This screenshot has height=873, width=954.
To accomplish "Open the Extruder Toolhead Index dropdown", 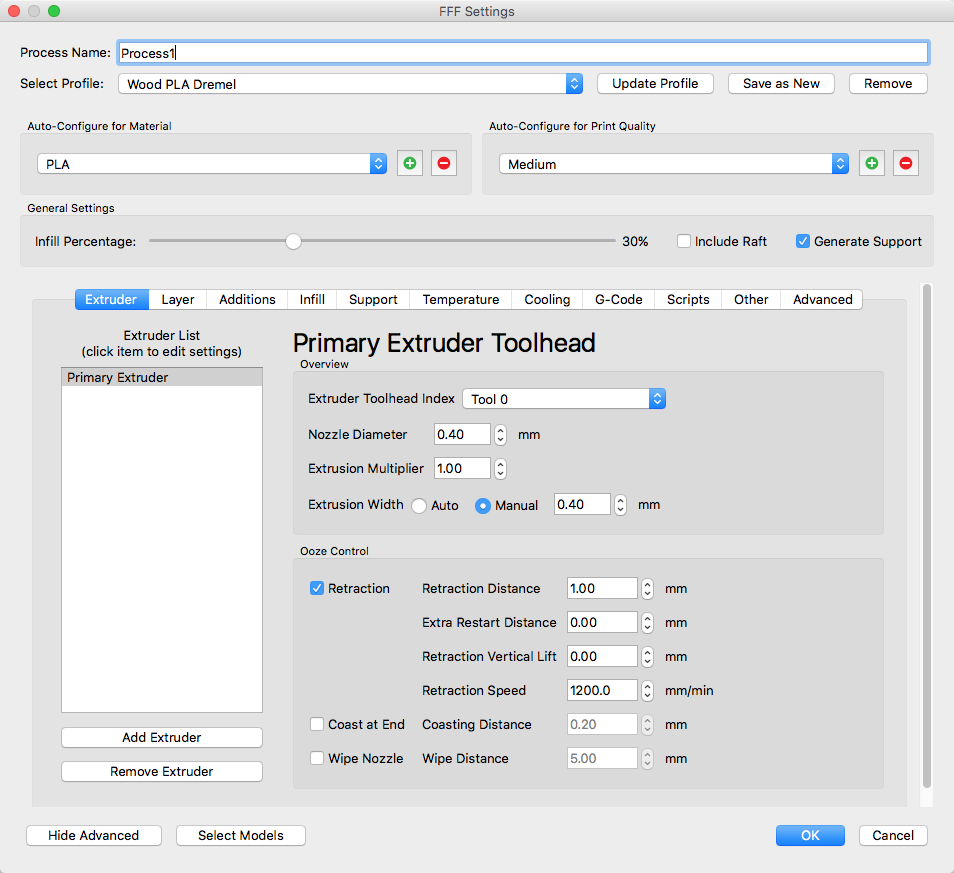I will coord(564,399).
